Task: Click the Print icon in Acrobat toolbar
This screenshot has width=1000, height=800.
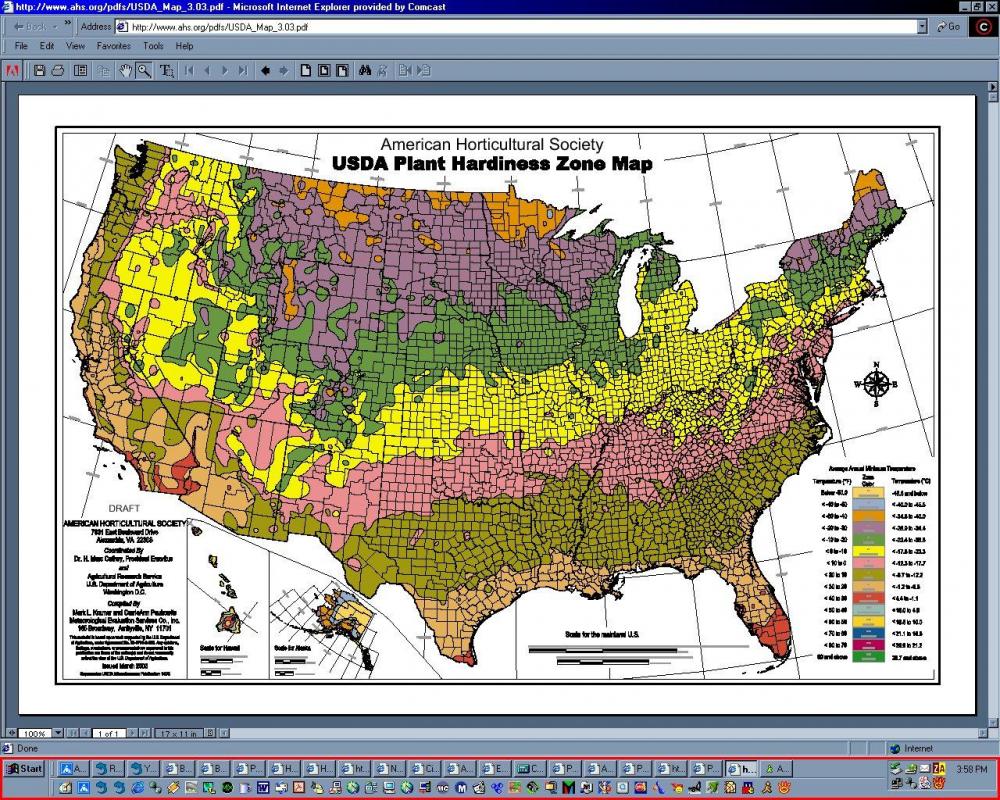Action: tap(58, 70)
